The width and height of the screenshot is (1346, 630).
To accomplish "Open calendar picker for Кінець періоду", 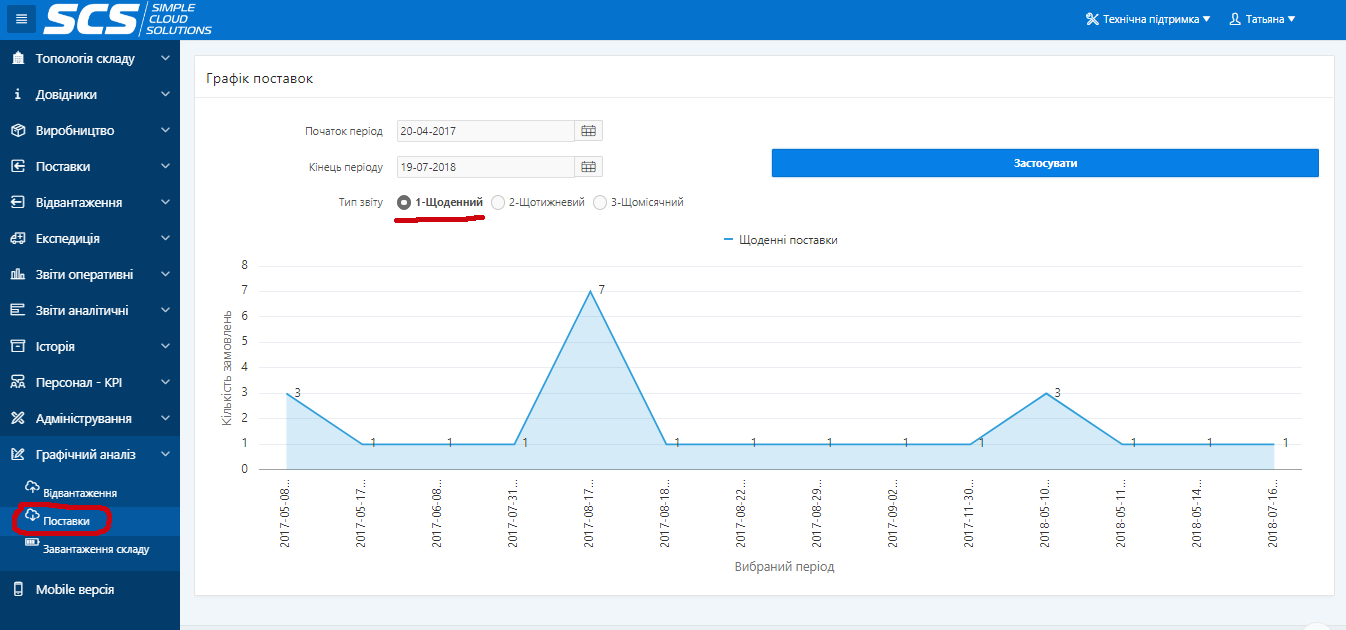I will click(588, 167).
